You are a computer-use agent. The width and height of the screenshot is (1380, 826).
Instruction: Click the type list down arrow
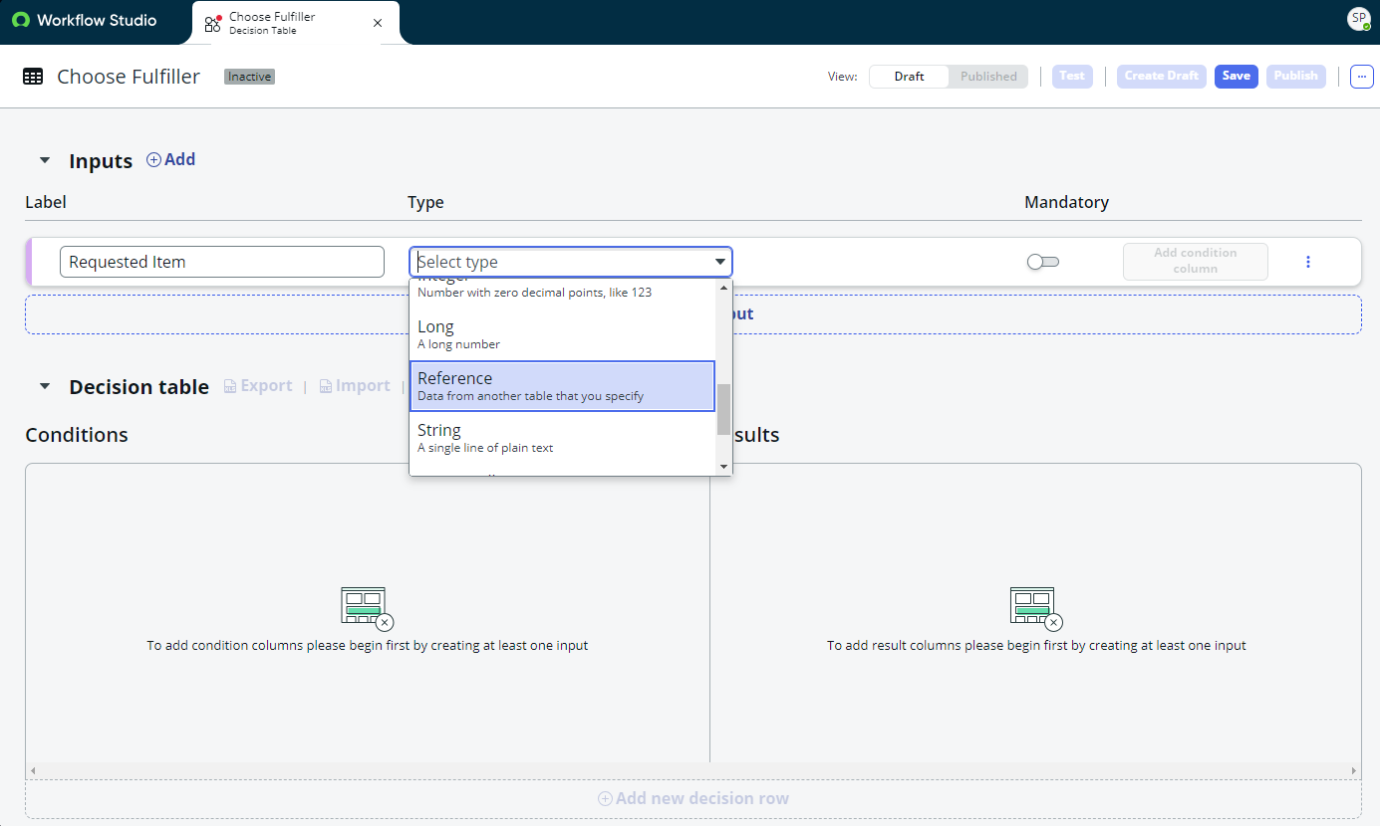click(724, 467)
